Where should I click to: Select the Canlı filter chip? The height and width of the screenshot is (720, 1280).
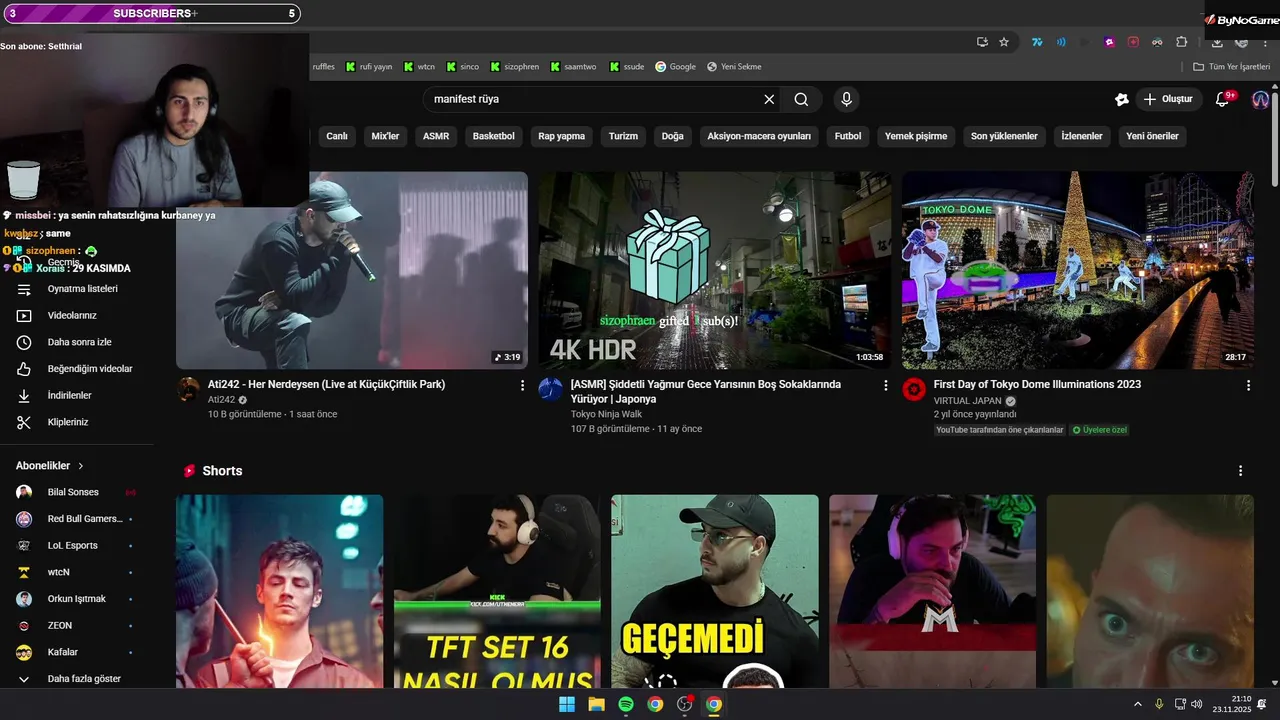pyautogui.click(x=337, y=136)
